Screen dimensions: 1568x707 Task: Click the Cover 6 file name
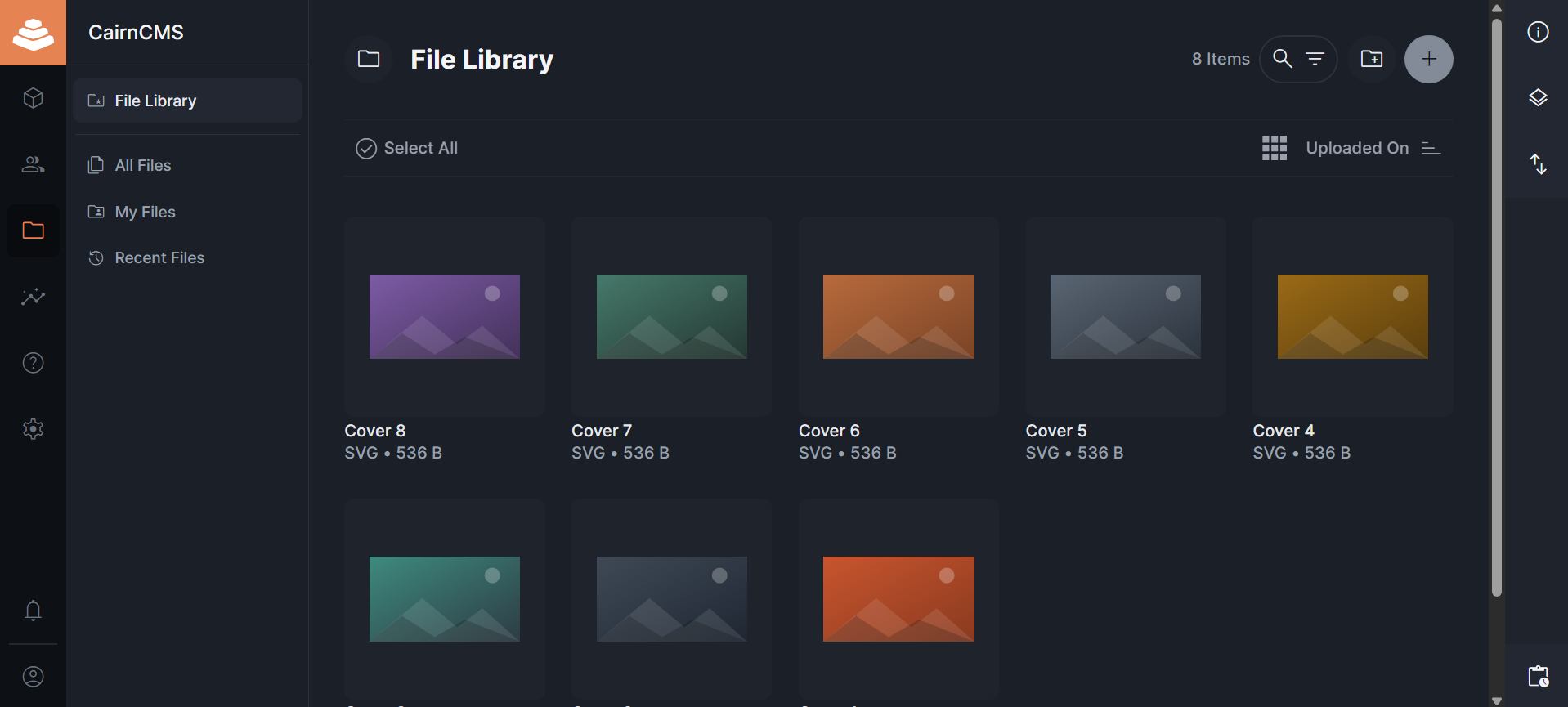coord(829,431)
